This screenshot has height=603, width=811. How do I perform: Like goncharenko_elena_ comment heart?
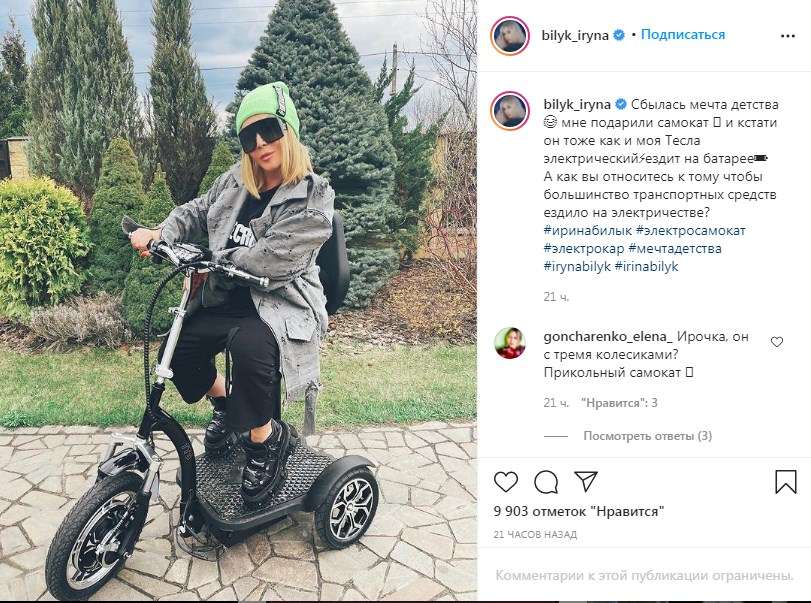(776, 342)
